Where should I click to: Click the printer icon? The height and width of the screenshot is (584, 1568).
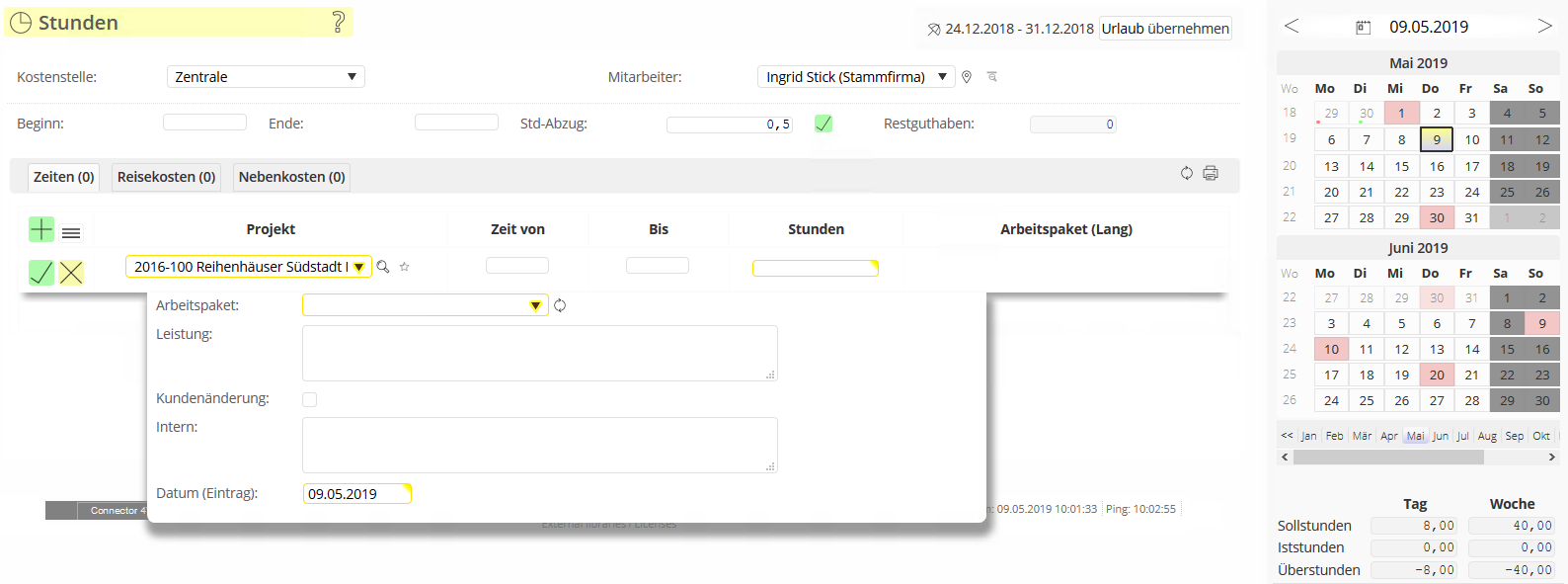tap(1211, 174)
